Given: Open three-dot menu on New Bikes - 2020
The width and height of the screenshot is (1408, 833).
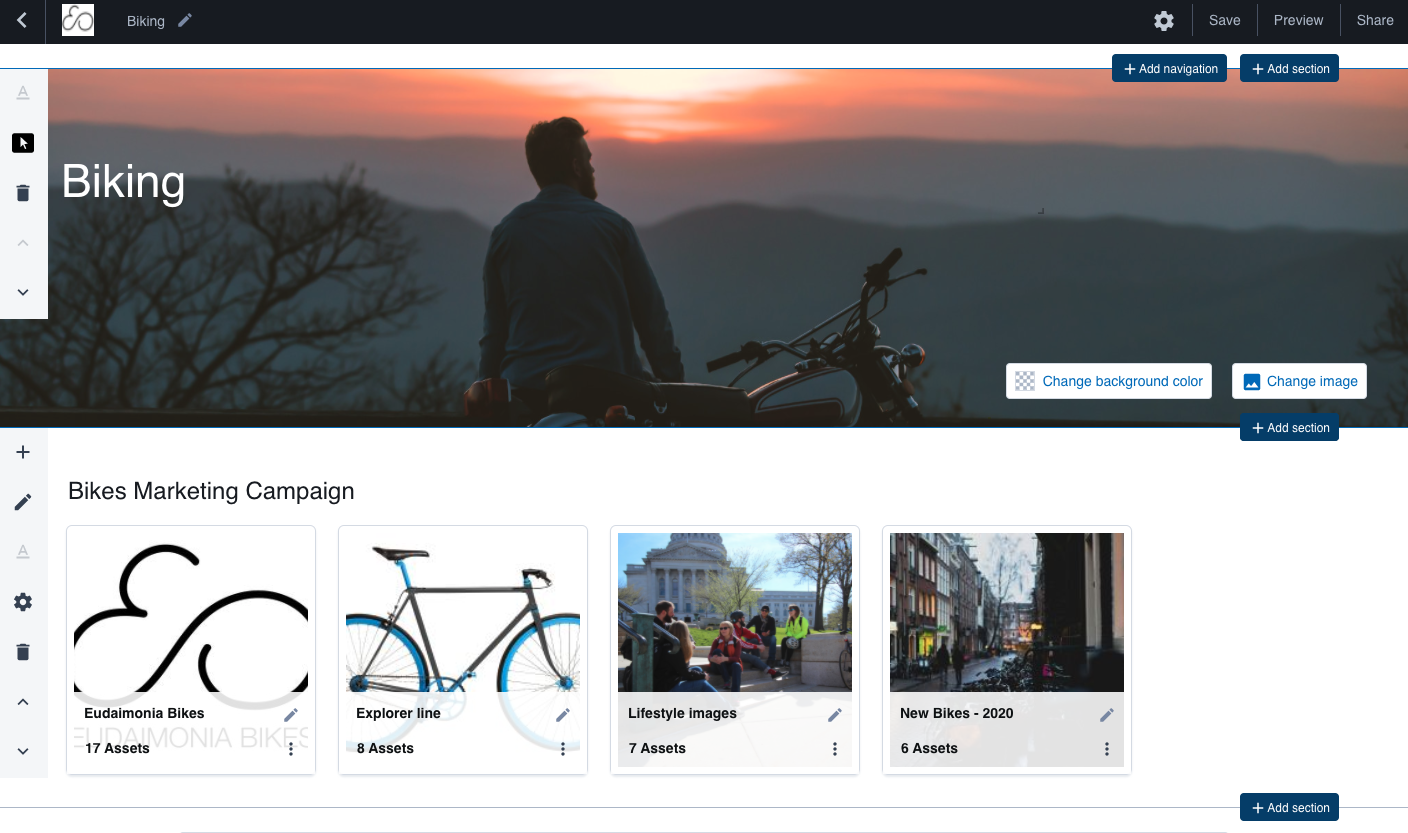Looking at the screenshot, I should [x=1107, y=748].
